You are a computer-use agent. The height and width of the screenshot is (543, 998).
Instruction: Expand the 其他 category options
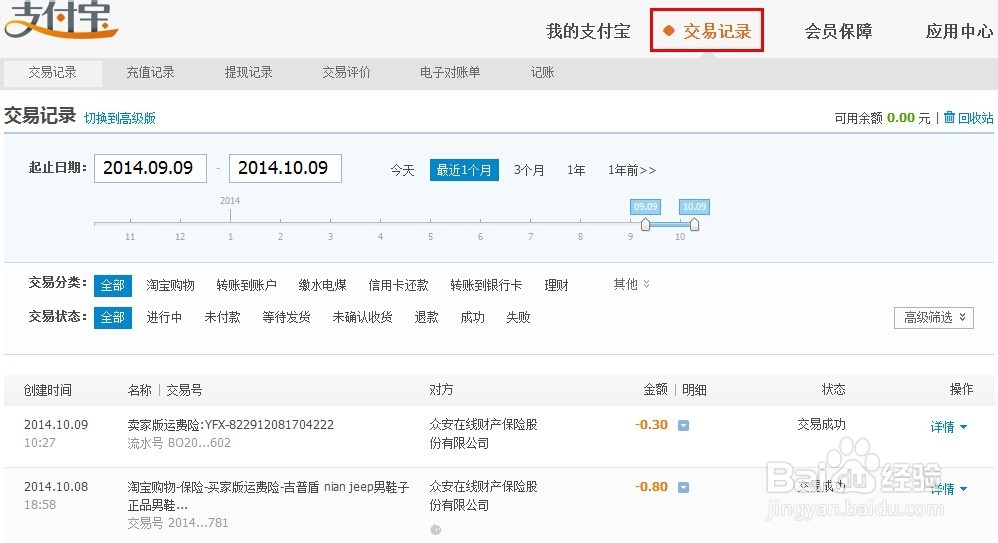[631, 284]
